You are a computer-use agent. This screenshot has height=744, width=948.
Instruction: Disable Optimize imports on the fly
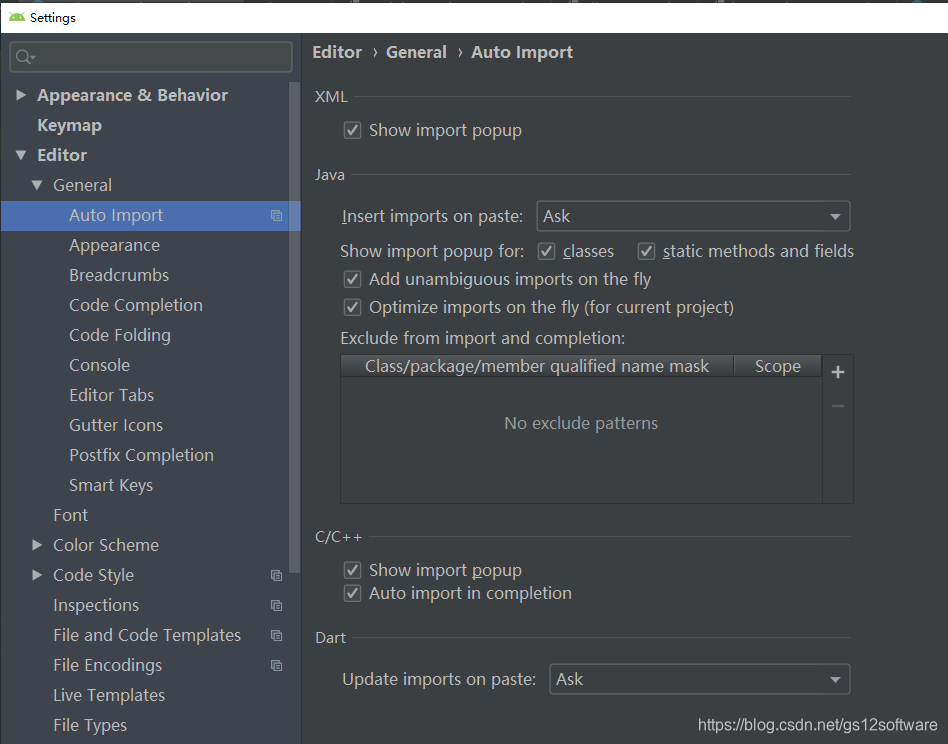click(x=352, y=307)
